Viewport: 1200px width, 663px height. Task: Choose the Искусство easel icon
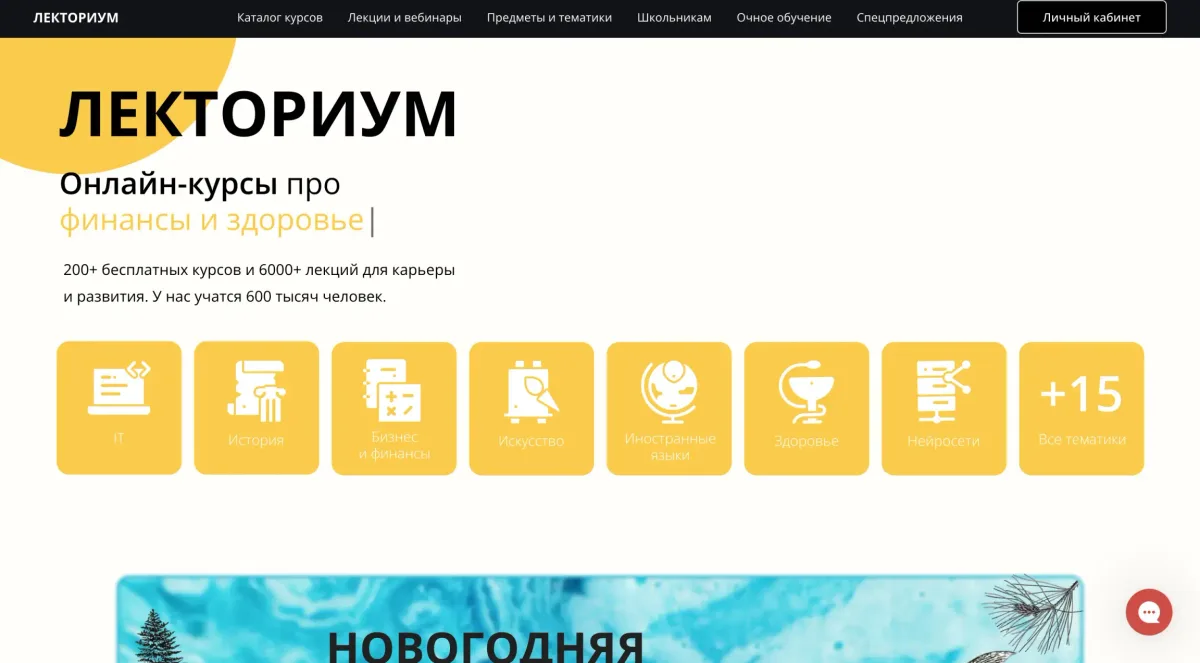[531, 389]
